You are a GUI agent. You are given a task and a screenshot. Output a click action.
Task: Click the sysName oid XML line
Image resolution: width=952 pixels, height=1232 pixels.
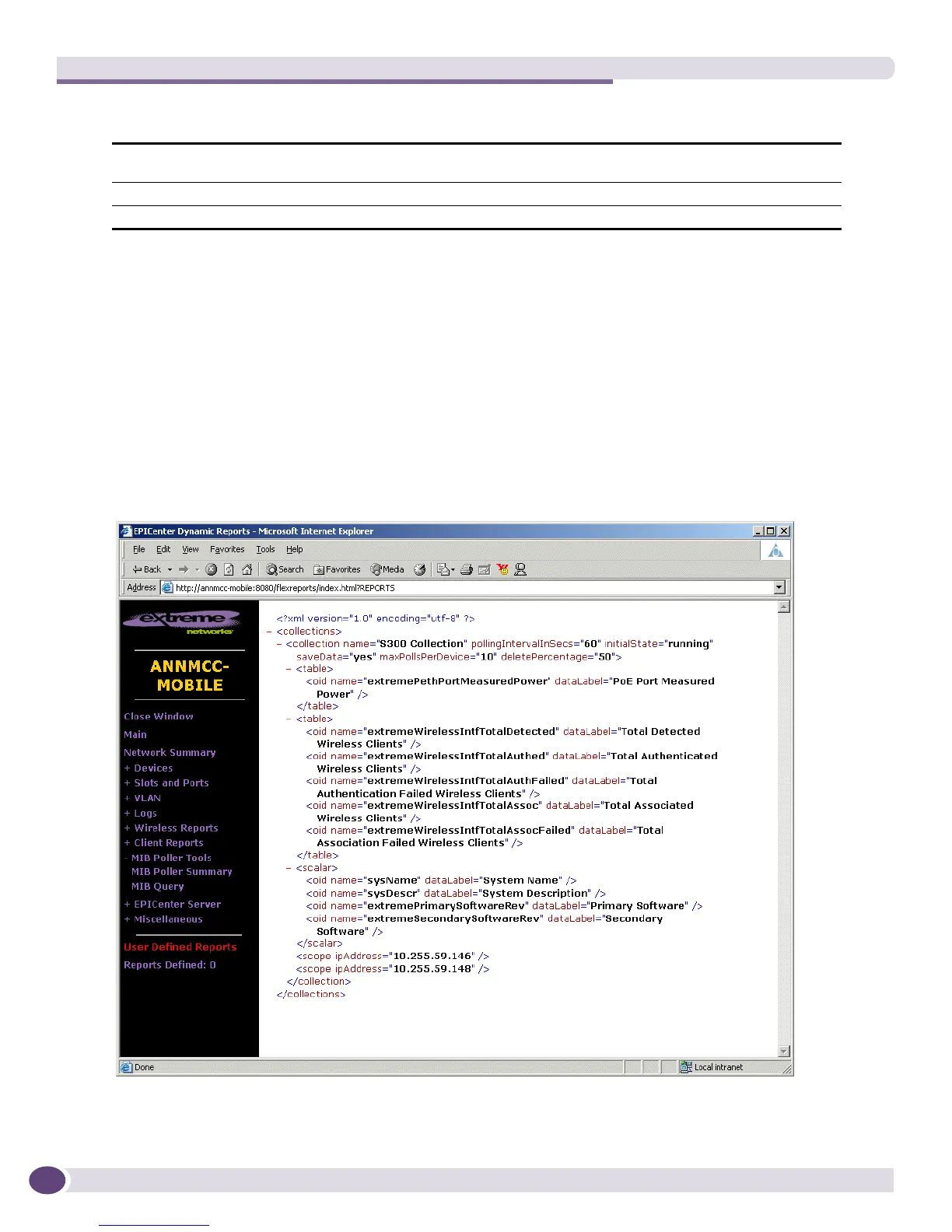pyautogui.click(x=441, y=880)
